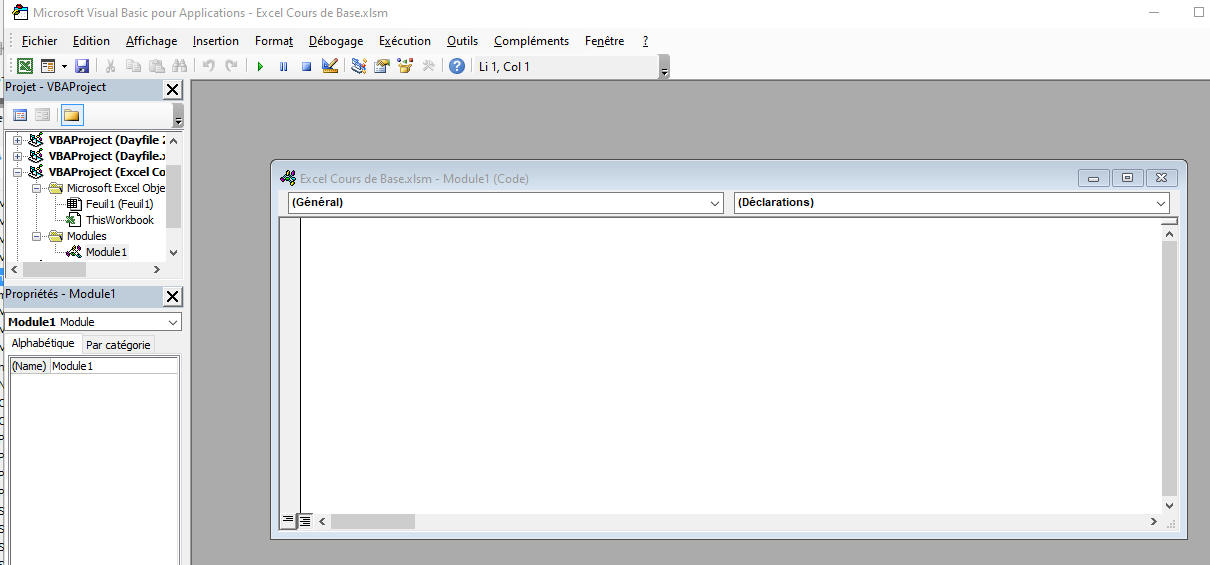Open the ? help menu
Viewport: 1210px width, 565px height.
coord(645,41)
